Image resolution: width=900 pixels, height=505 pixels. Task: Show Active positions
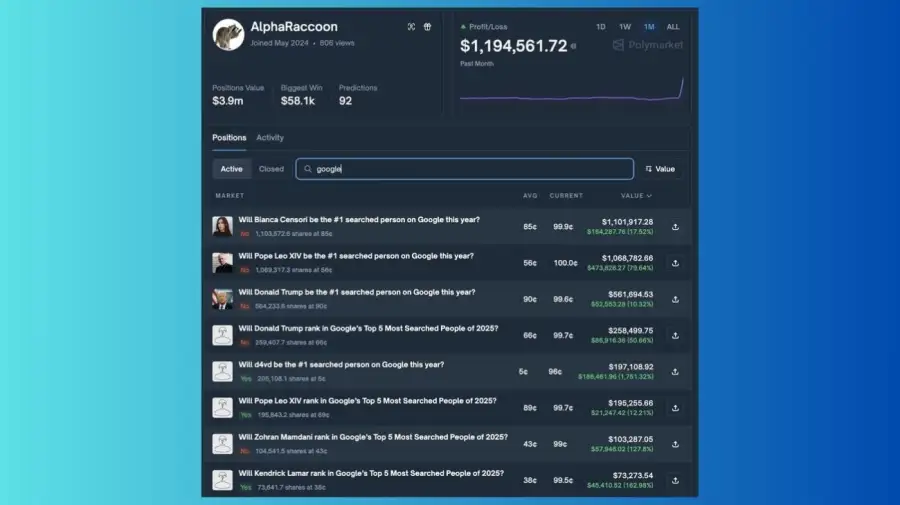[231, 169]
